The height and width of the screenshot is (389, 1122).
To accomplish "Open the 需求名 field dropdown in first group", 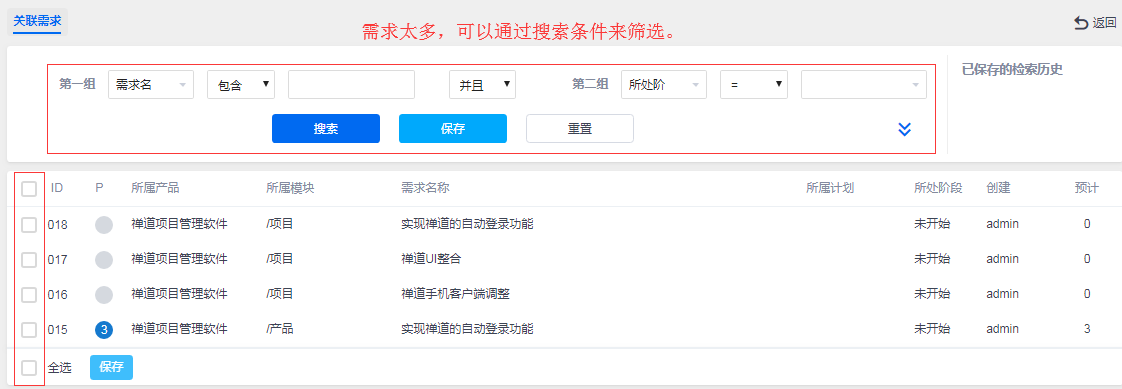I will (151, 84).
